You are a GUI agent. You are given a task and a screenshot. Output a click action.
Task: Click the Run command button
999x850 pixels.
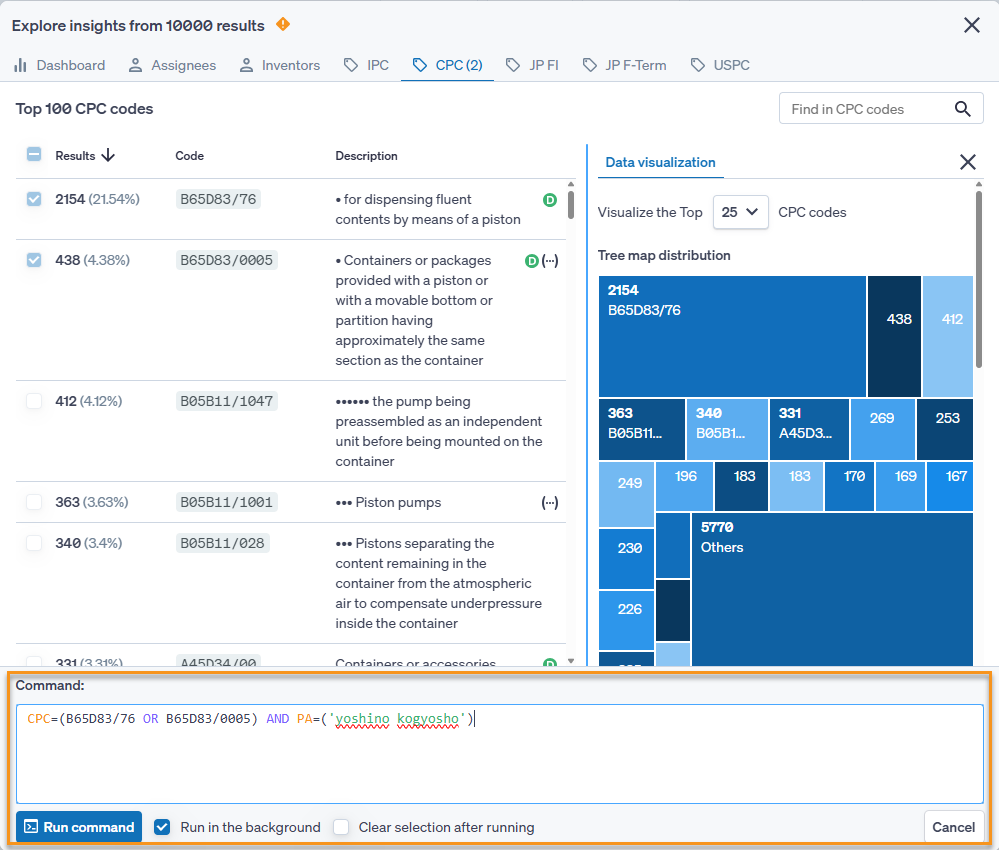coord(79,827)
